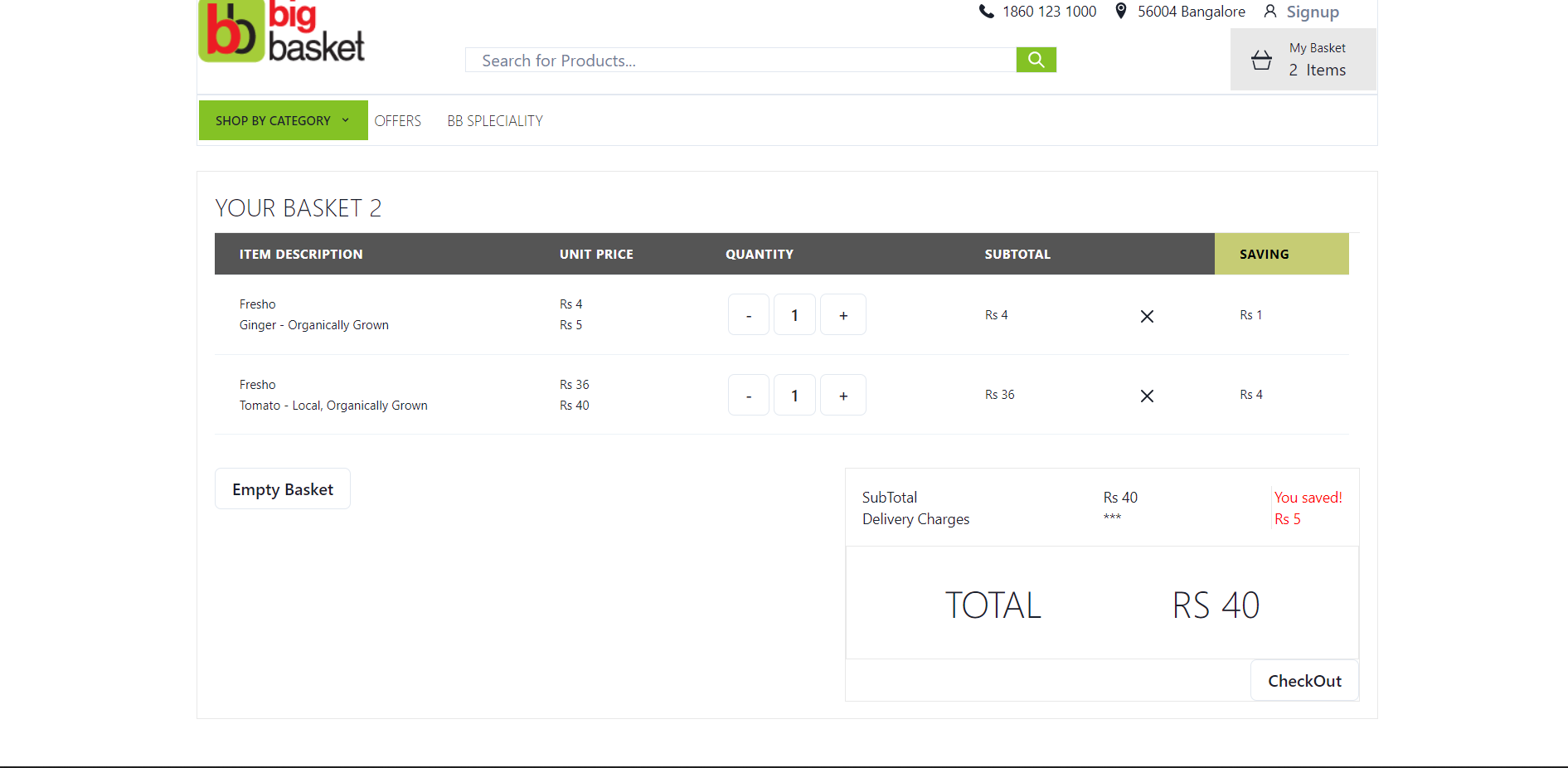Click the Signup link
Image resolution: width=1568 pixels, height=768 pixels.
coord(1313,11)
